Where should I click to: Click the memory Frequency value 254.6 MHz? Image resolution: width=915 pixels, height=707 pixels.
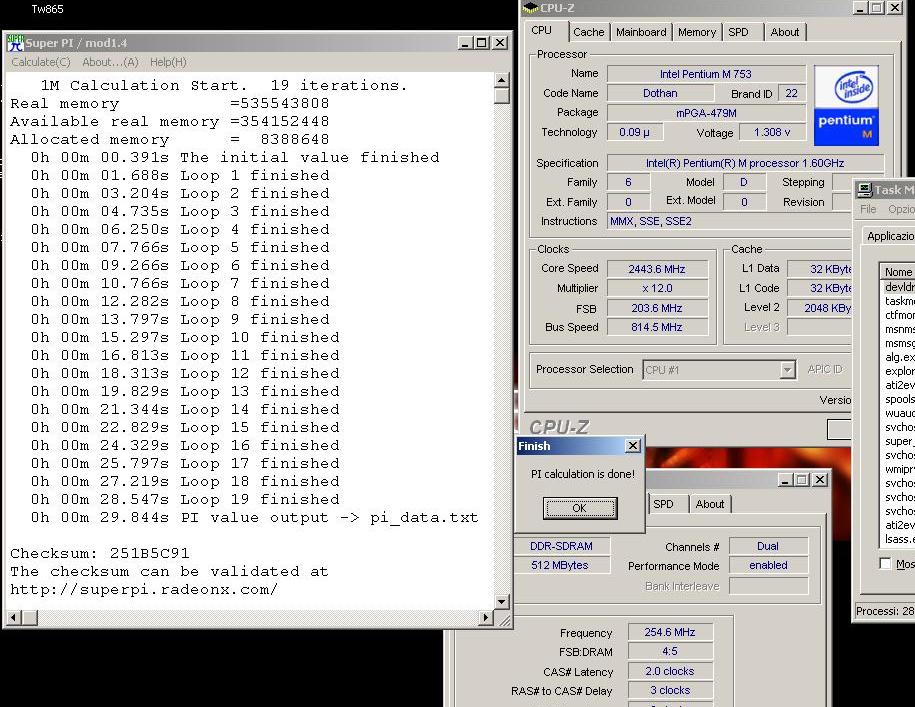click(670, 632)
